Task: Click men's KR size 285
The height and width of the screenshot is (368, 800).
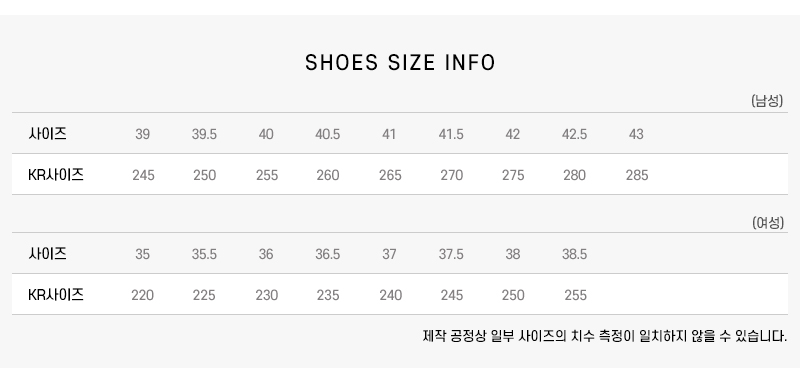Action: [637, 175]
